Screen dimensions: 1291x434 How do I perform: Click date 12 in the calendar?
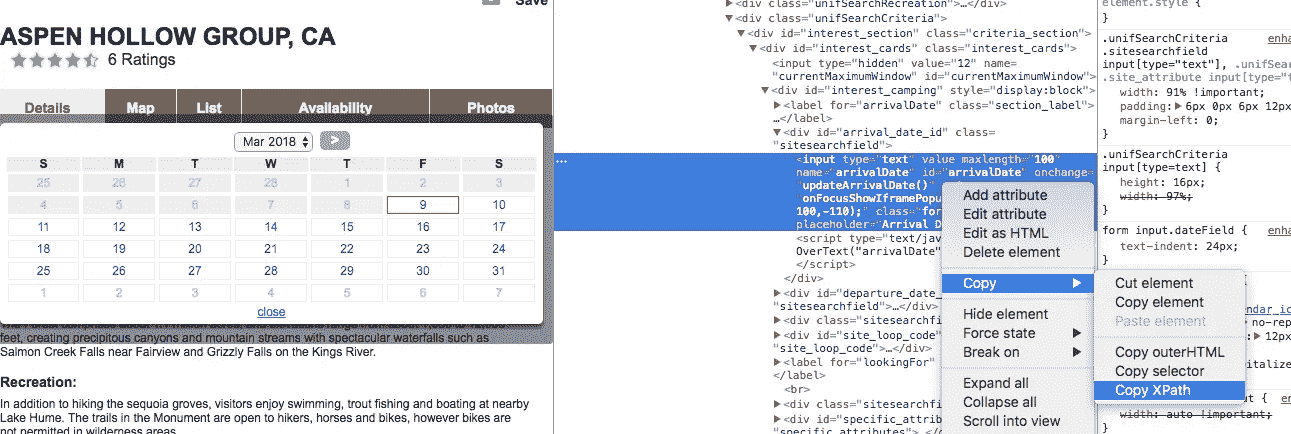point(119,227)
